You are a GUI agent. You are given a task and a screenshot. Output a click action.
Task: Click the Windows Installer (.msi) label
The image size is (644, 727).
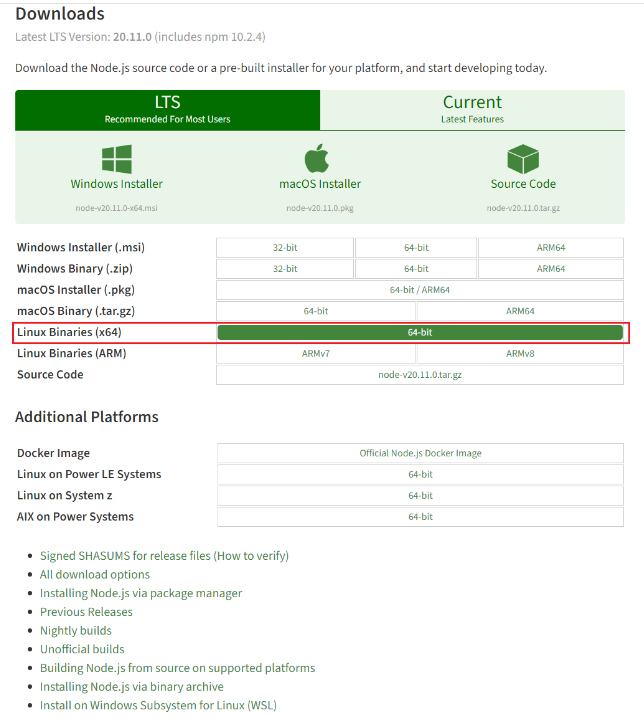[x=81, y=248]
